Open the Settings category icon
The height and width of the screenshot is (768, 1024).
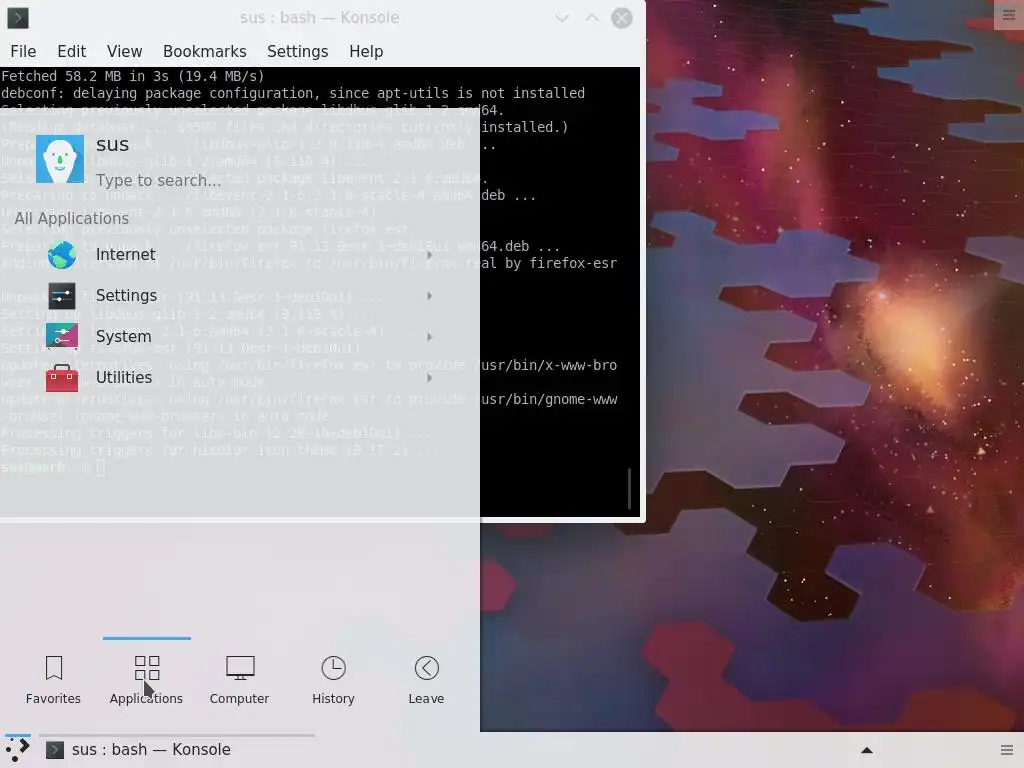pos(62,296)
